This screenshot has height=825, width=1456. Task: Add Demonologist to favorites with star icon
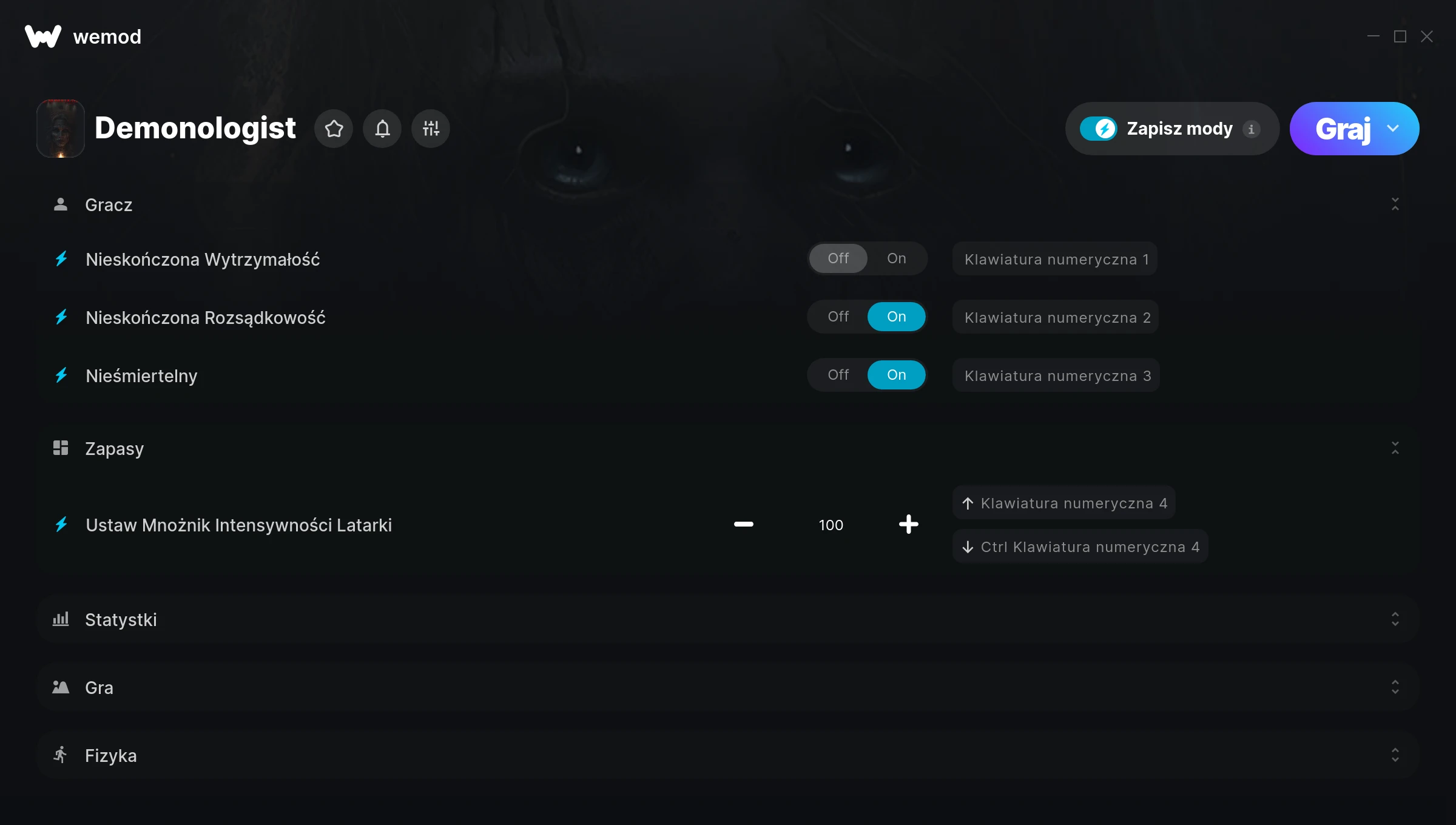pyautogui.click(x=334, y=129)
